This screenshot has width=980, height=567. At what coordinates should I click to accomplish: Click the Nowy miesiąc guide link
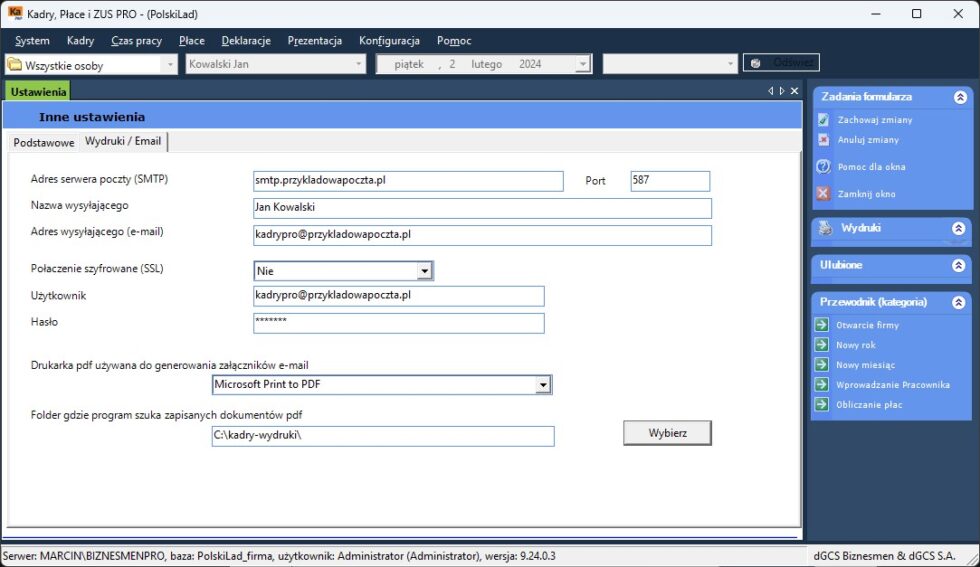(866, 365)
